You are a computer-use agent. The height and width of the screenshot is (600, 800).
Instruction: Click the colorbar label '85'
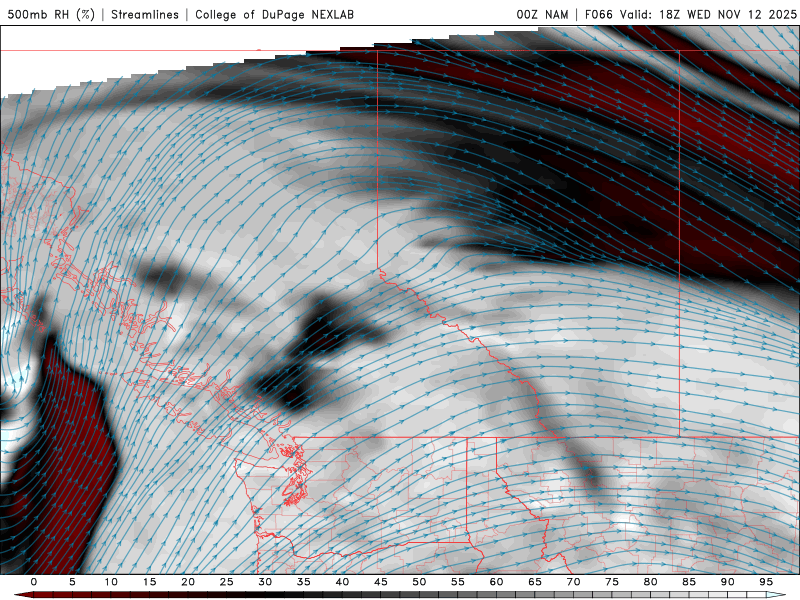[x=689, y=582]
